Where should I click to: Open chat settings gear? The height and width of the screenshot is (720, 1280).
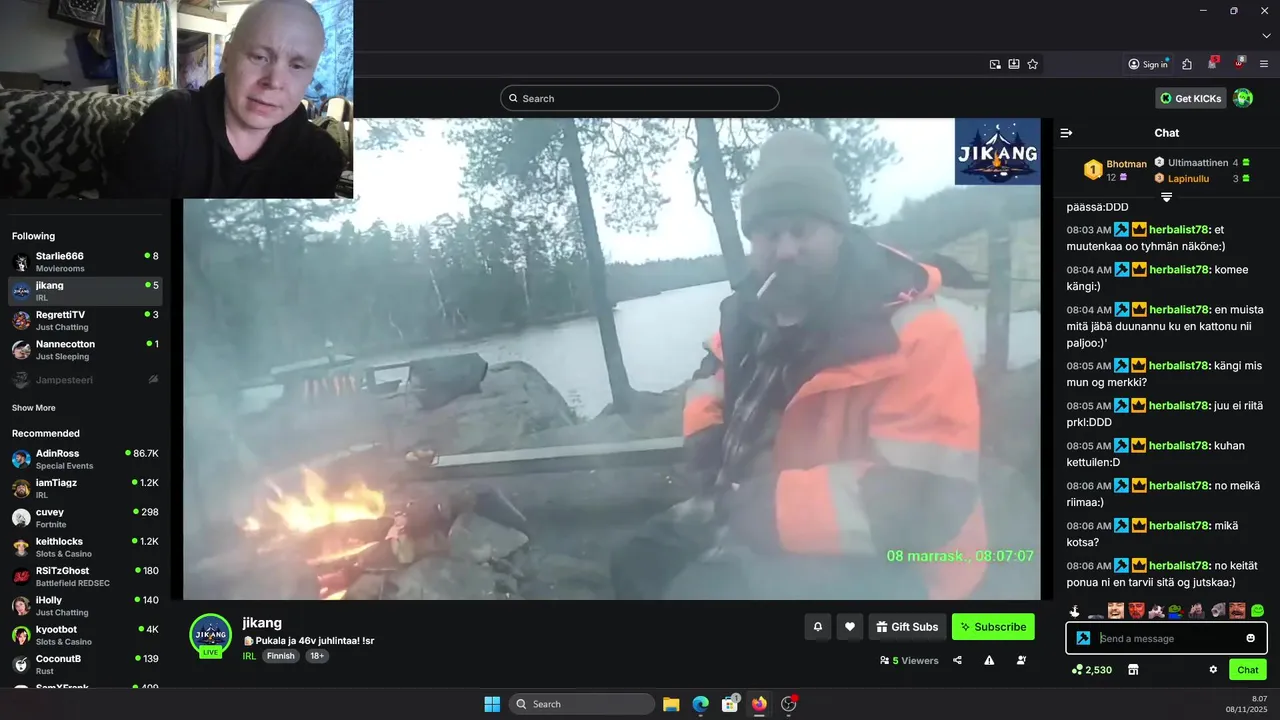1213,670
